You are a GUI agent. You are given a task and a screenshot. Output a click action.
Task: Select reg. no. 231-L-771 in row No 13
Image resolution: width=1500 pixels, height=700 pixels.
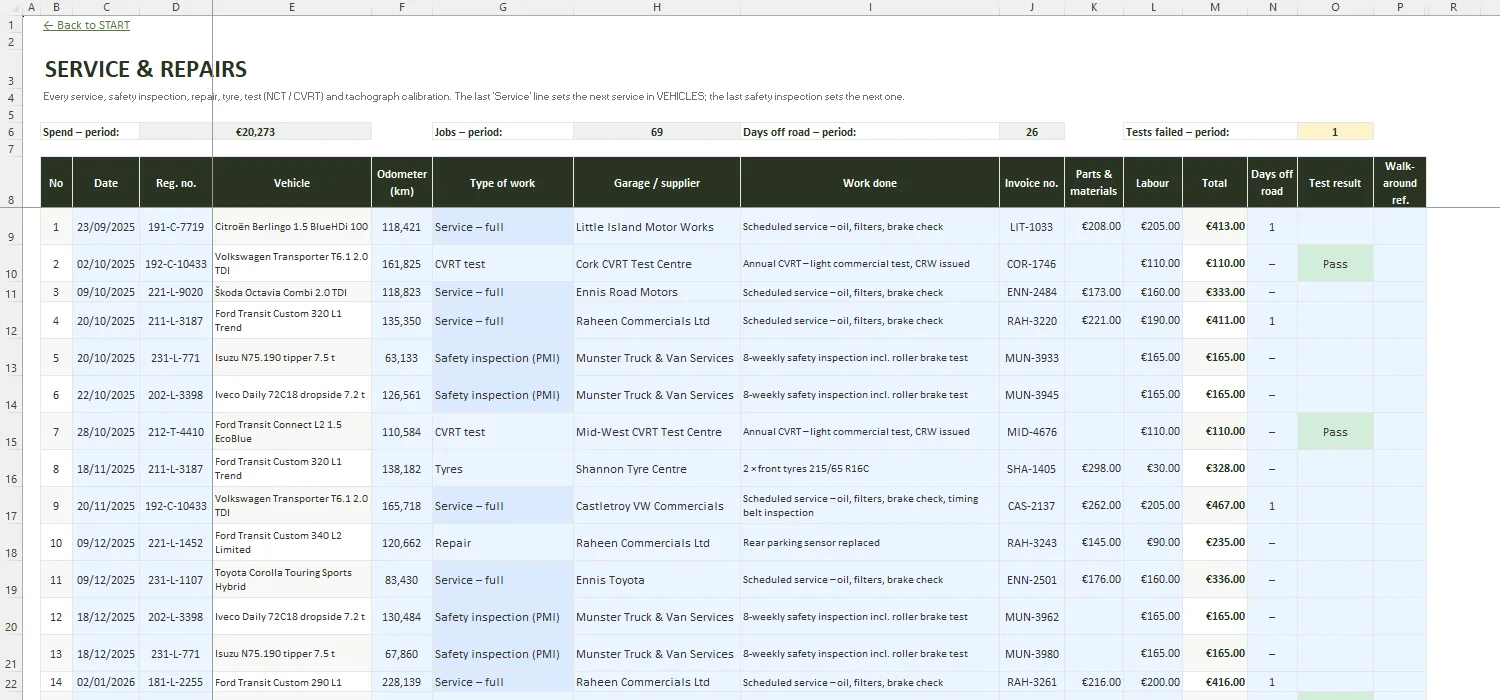coord(176,654)
